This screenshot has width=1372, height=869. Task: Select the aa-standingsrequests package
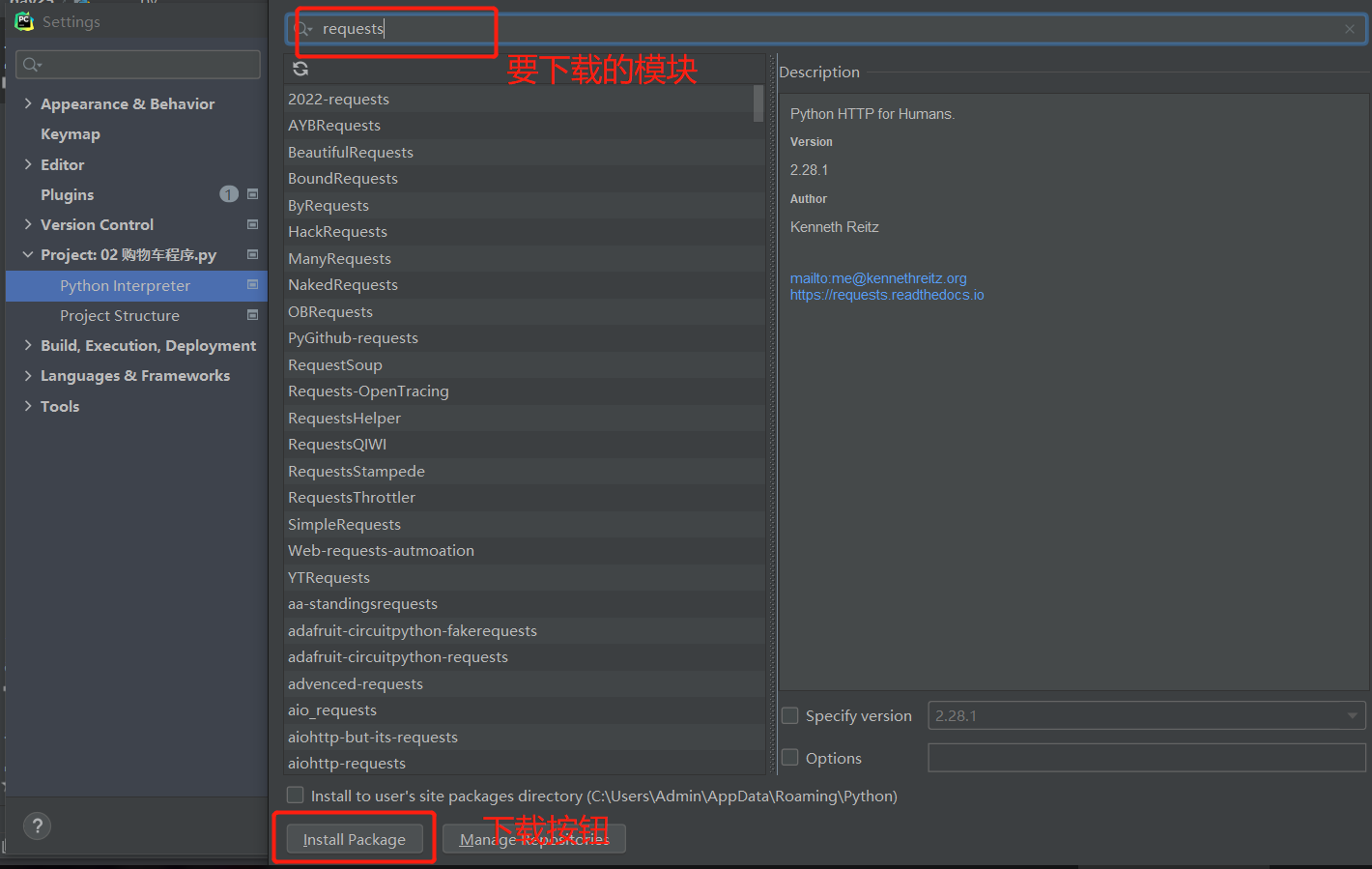coord(525,604)
